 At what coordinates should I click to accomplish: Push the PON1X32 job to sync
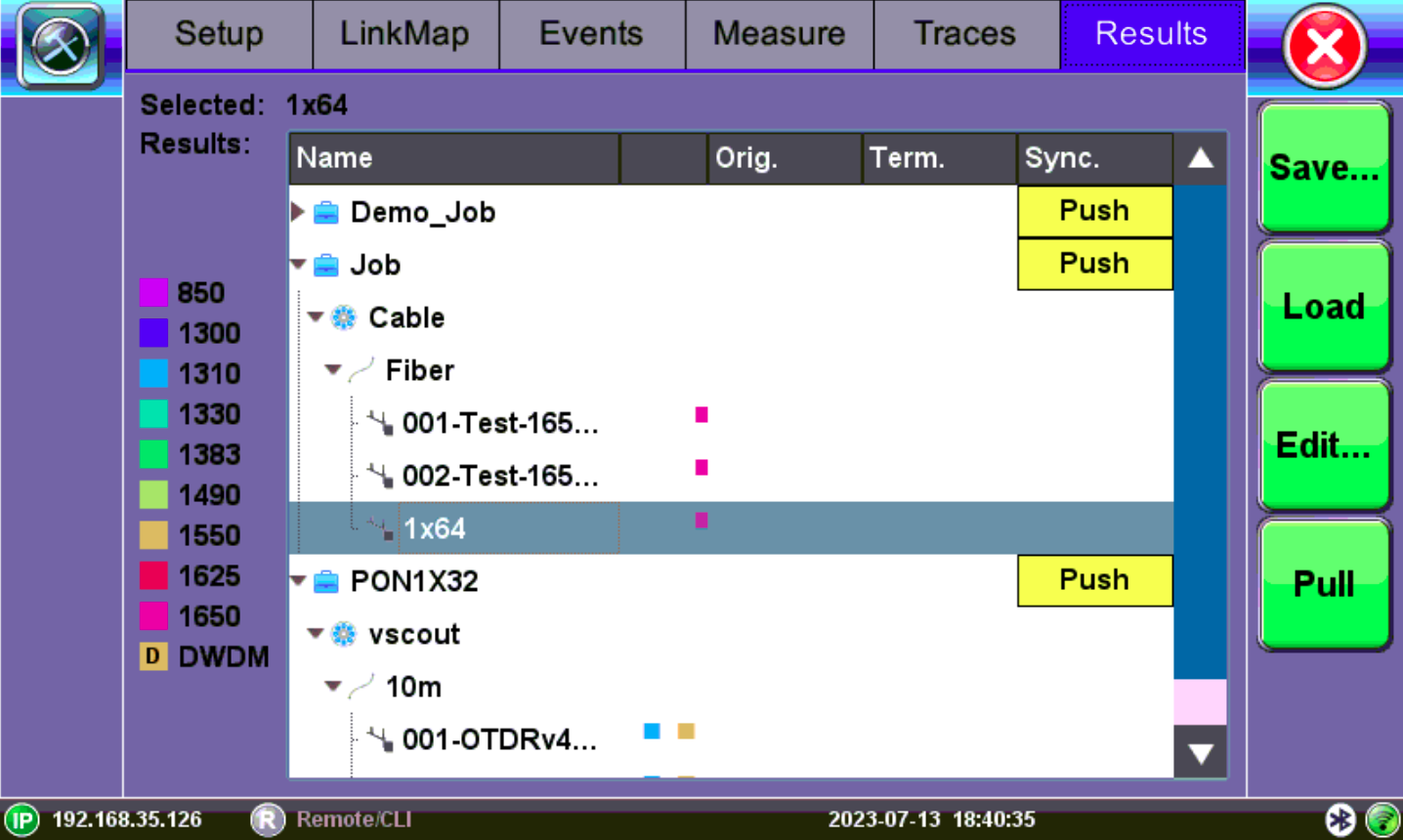[x=1094, y=580]
